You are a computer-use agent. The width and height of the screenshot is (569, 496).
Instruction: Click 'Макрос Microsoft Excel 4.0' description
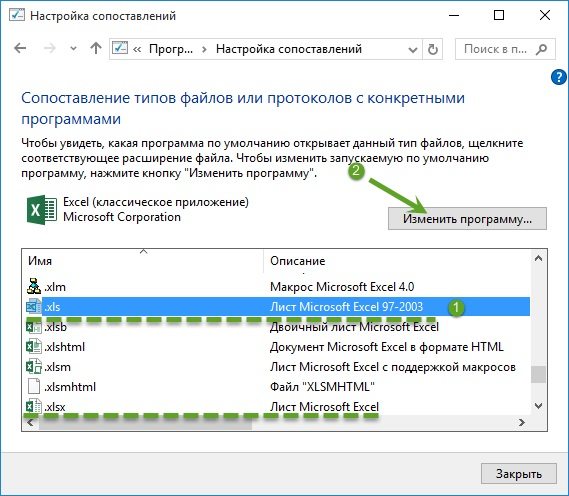point(342,287)
